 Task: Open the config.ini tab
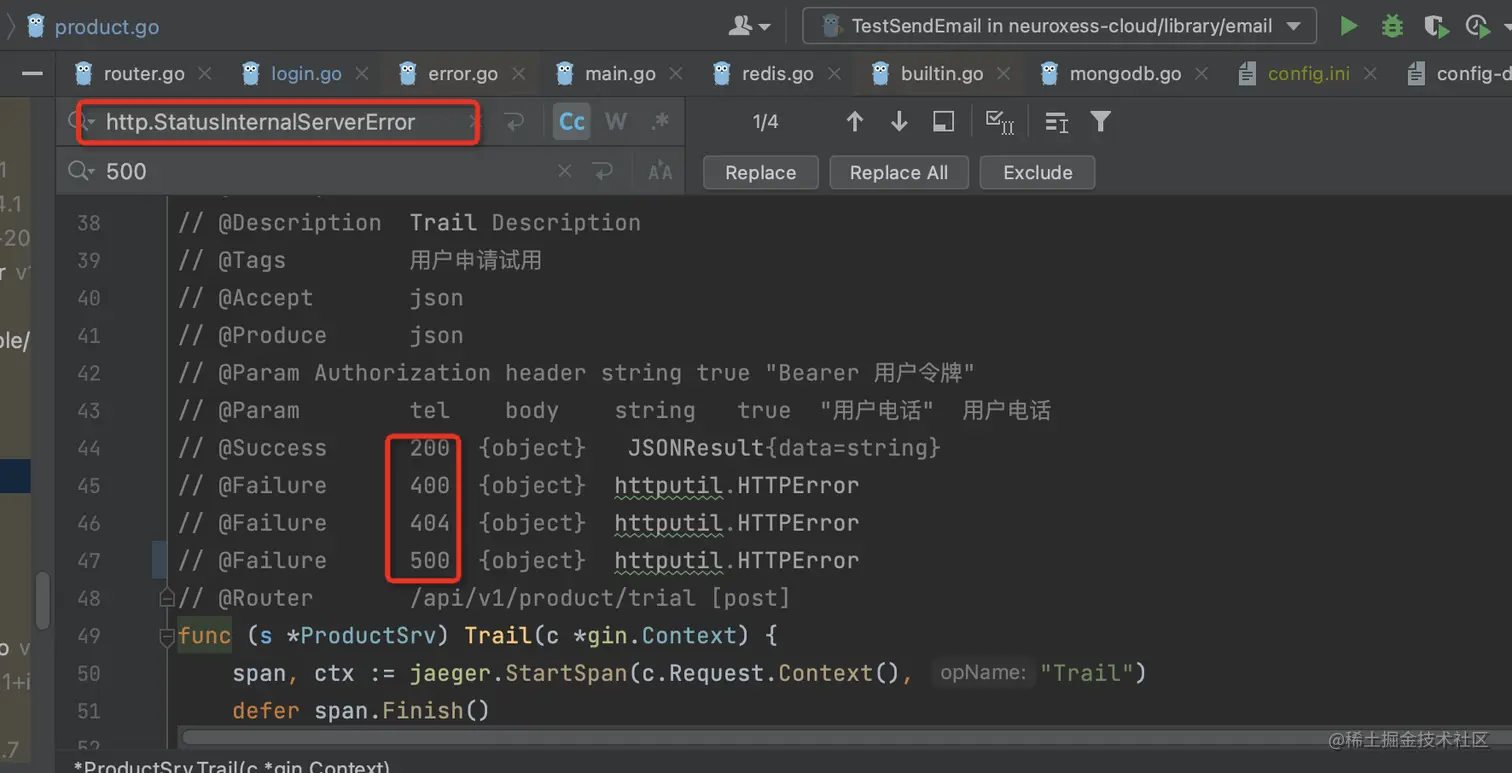(1308, 74)
